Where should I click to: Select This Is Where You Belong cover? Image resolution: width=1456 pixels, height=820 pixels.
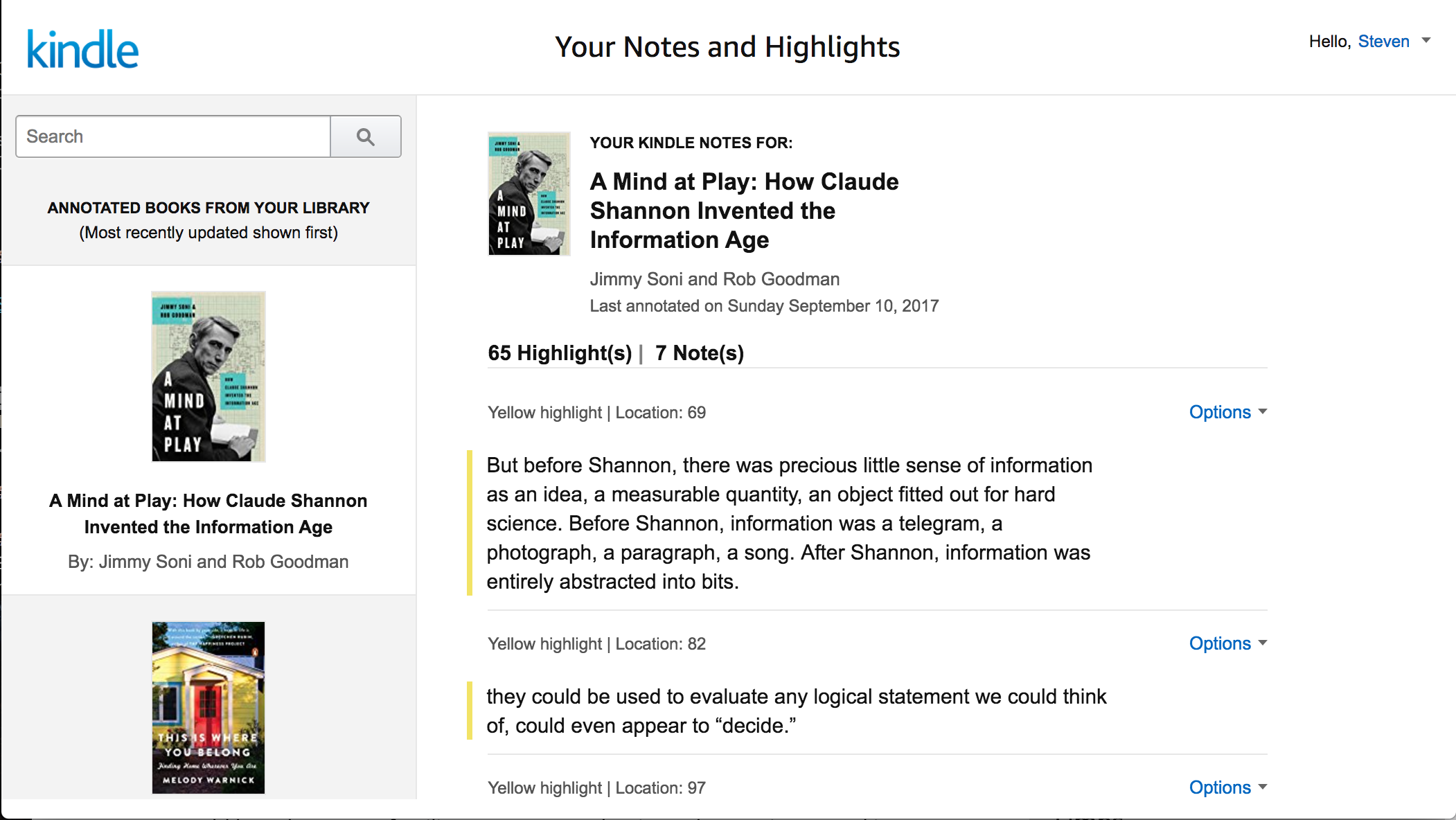click(208, 707)
